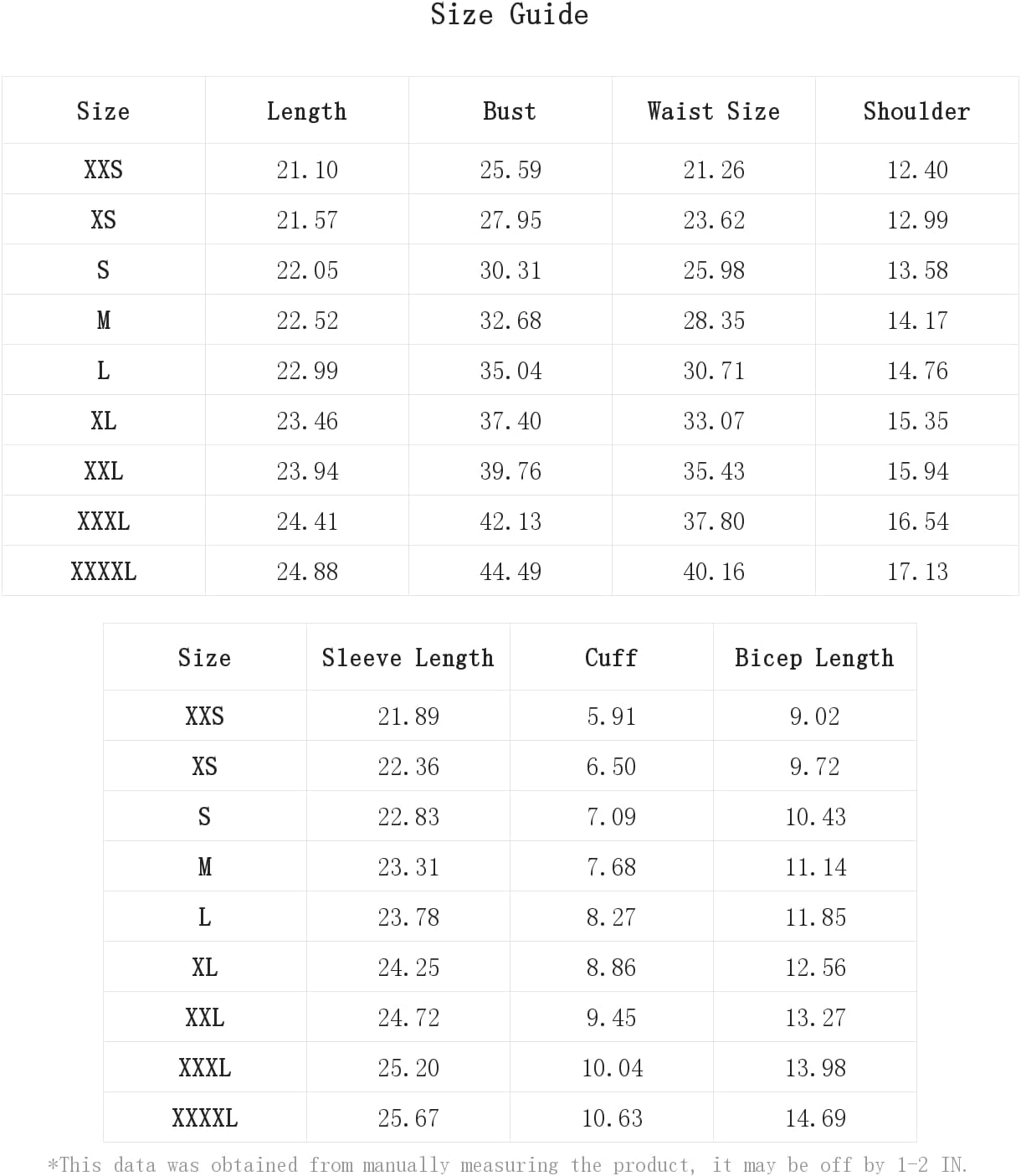Select the XS bust value 27.95
This screenshot has width=1021, height=1176.
[510, 220]
